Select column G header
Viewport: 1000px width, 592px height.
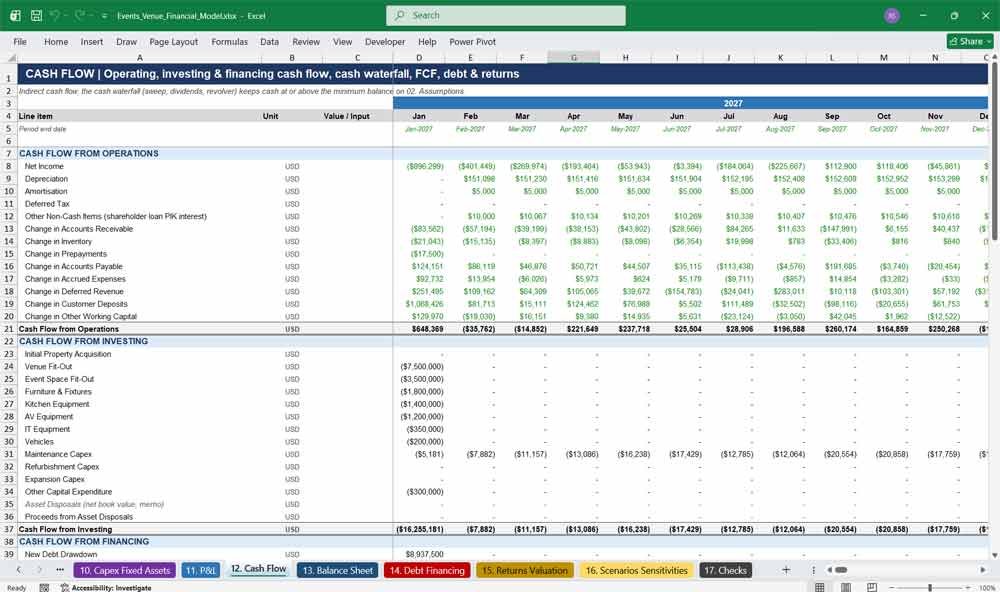[x=573, y=57]
